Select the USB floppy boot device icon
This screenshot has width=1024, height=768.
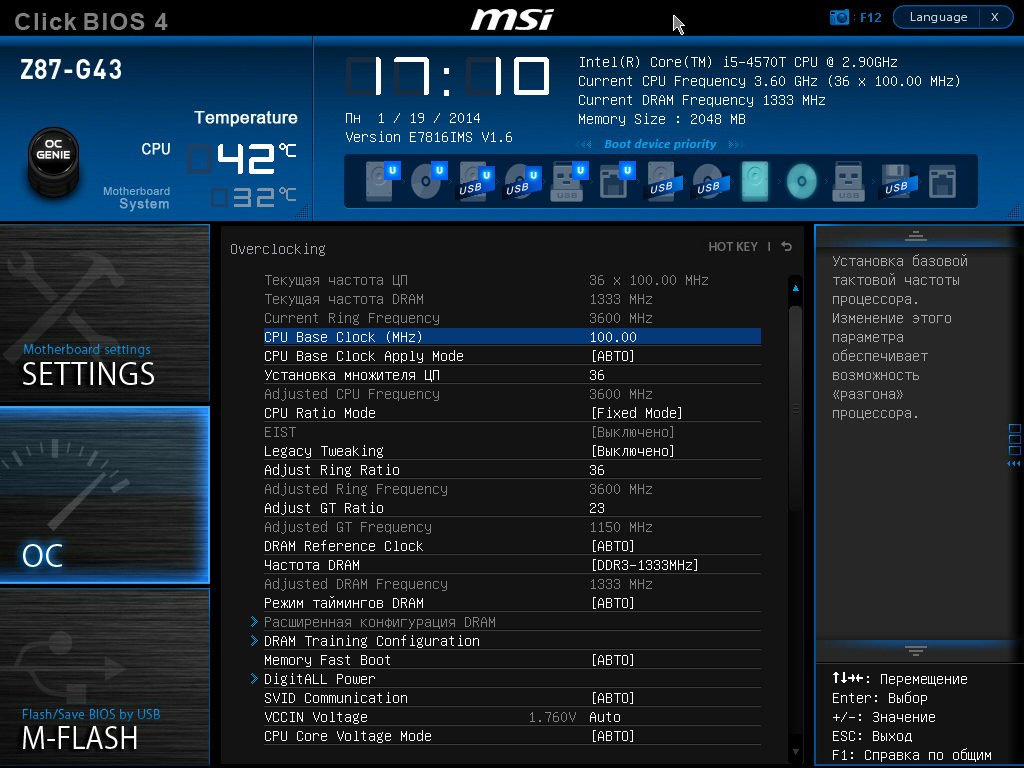[897, 181]
